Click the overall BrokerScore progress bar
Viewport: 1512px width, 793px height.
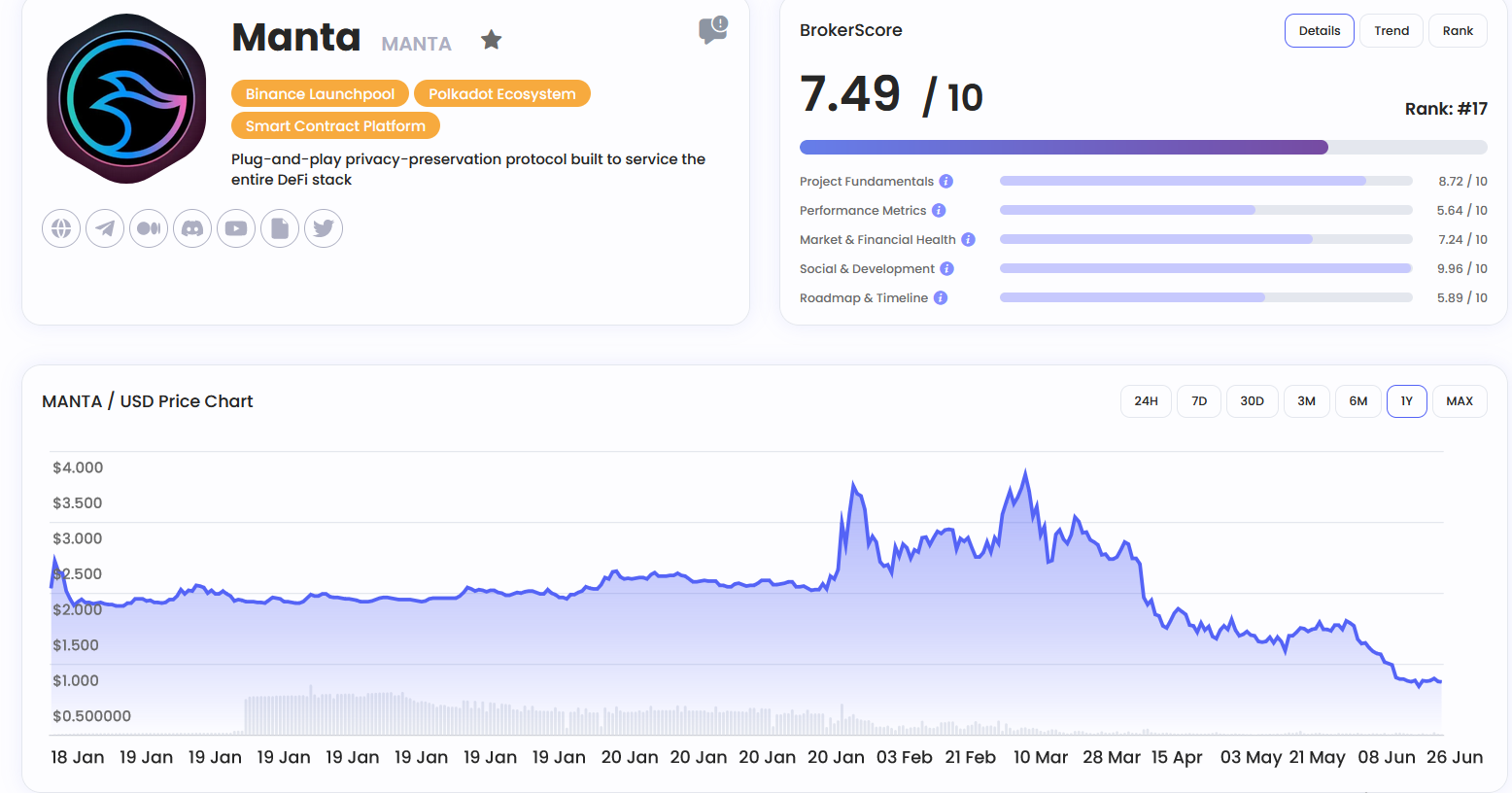(1144, 148)
